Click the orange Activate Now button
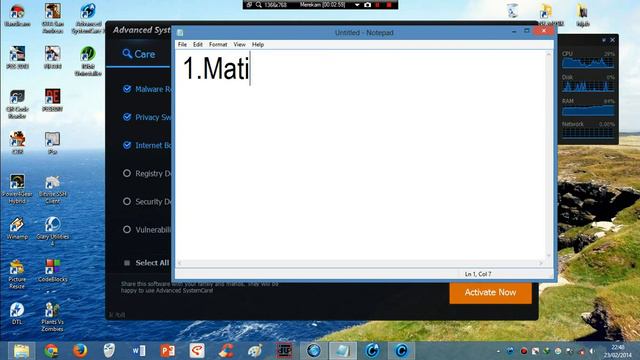The image size is (640, 360). [490, 293]
